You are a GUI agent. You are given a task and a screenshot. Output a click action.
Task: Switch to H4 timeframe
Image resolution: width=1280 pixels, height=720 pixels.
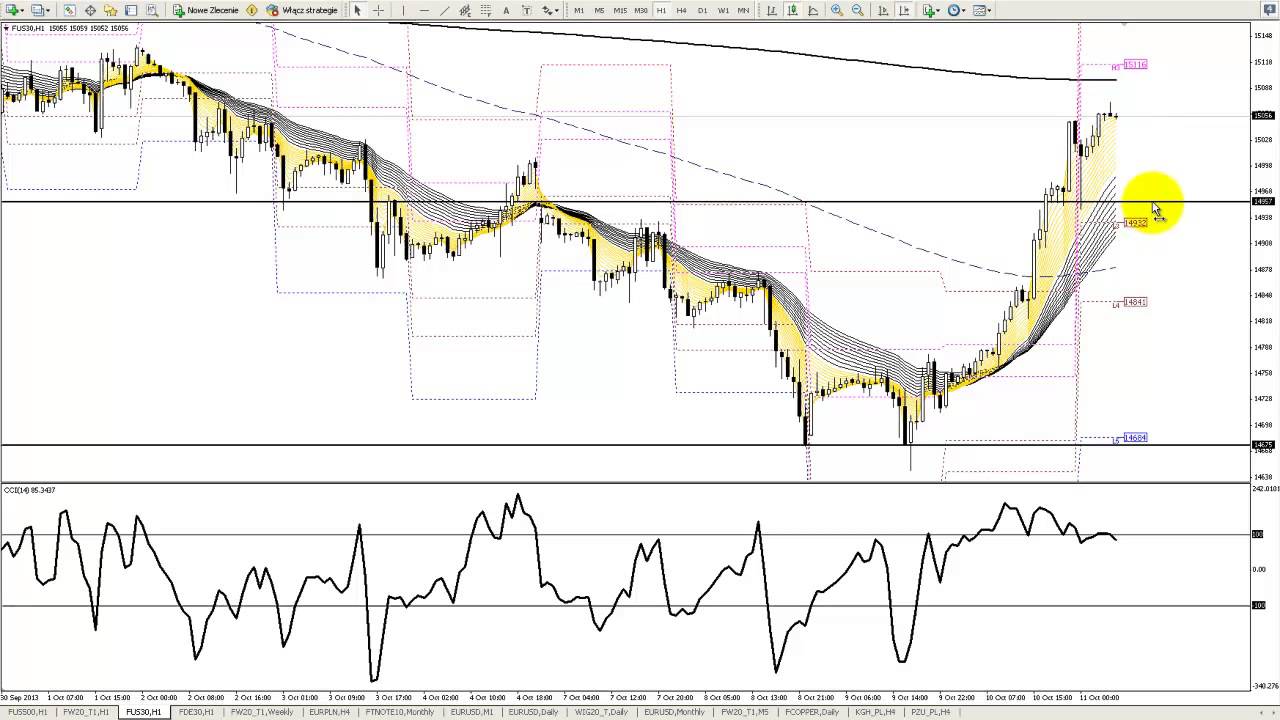tap(682, 10)
